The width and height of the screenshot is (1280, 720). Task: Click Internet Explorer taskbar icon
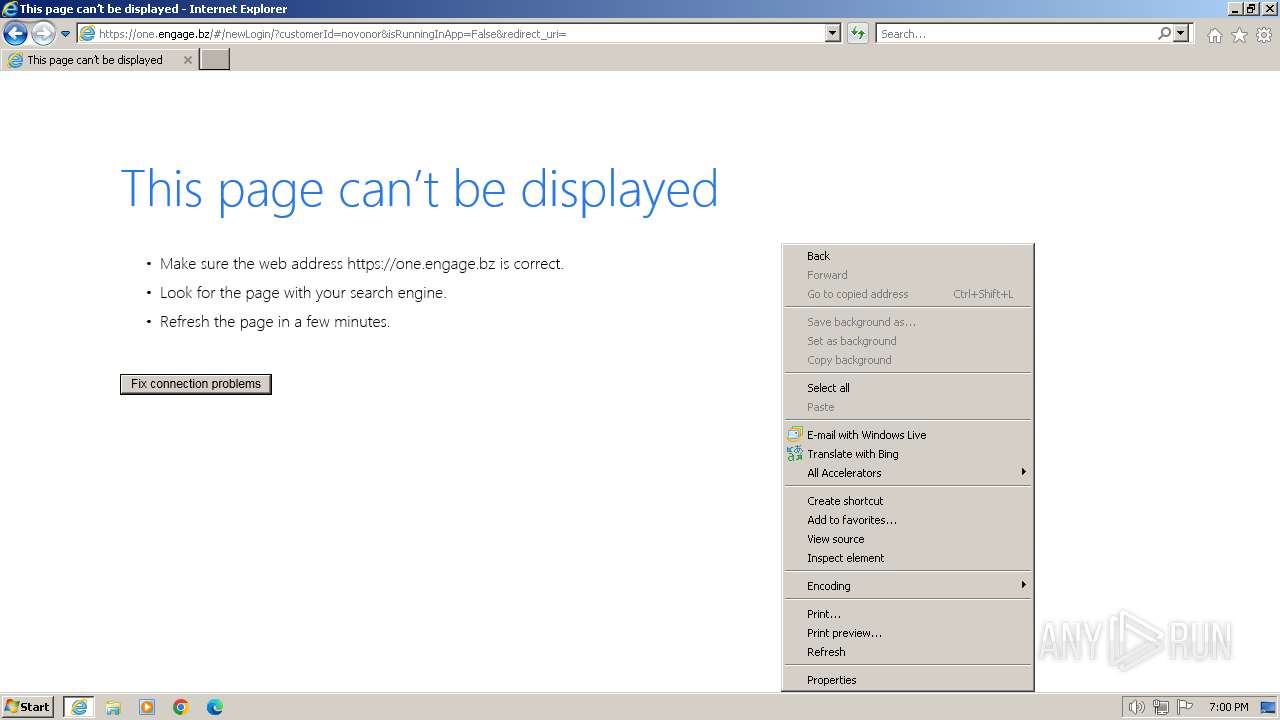coord(79,707)
